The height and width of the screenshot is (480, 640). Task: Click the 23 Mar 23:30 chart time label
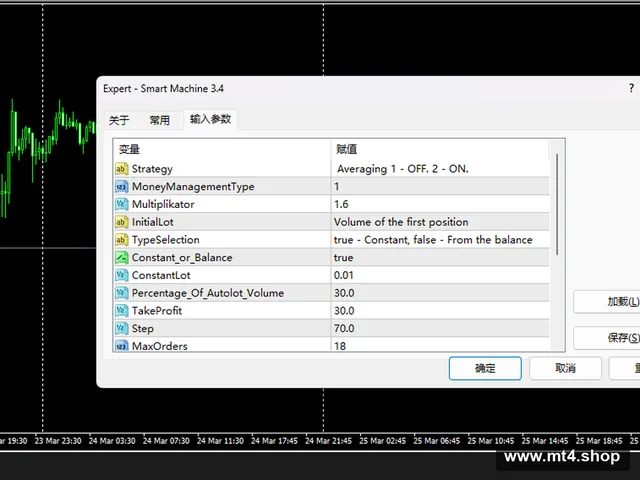pyautogui.click(x=58, y=441)
